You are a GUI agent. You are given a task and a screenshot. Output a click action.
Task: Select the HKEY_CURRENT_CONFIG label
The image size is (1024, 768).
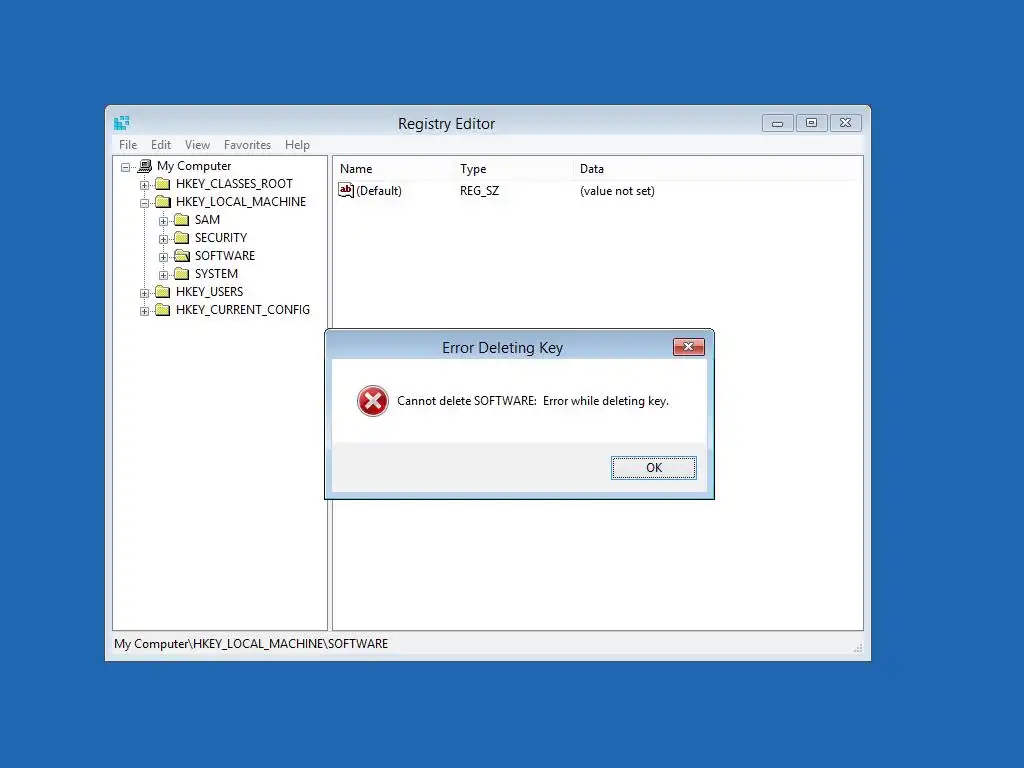pos(243,310)
